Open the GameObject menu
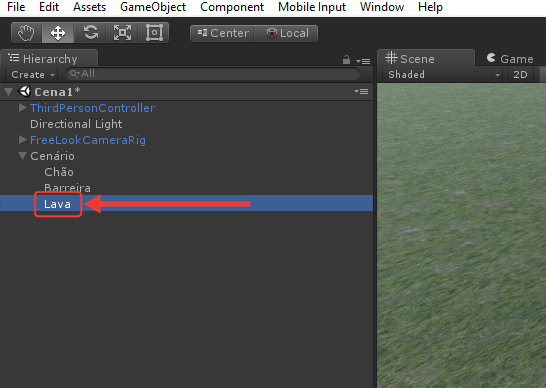This screenshot has width=546, height=388. click(153, 7)
